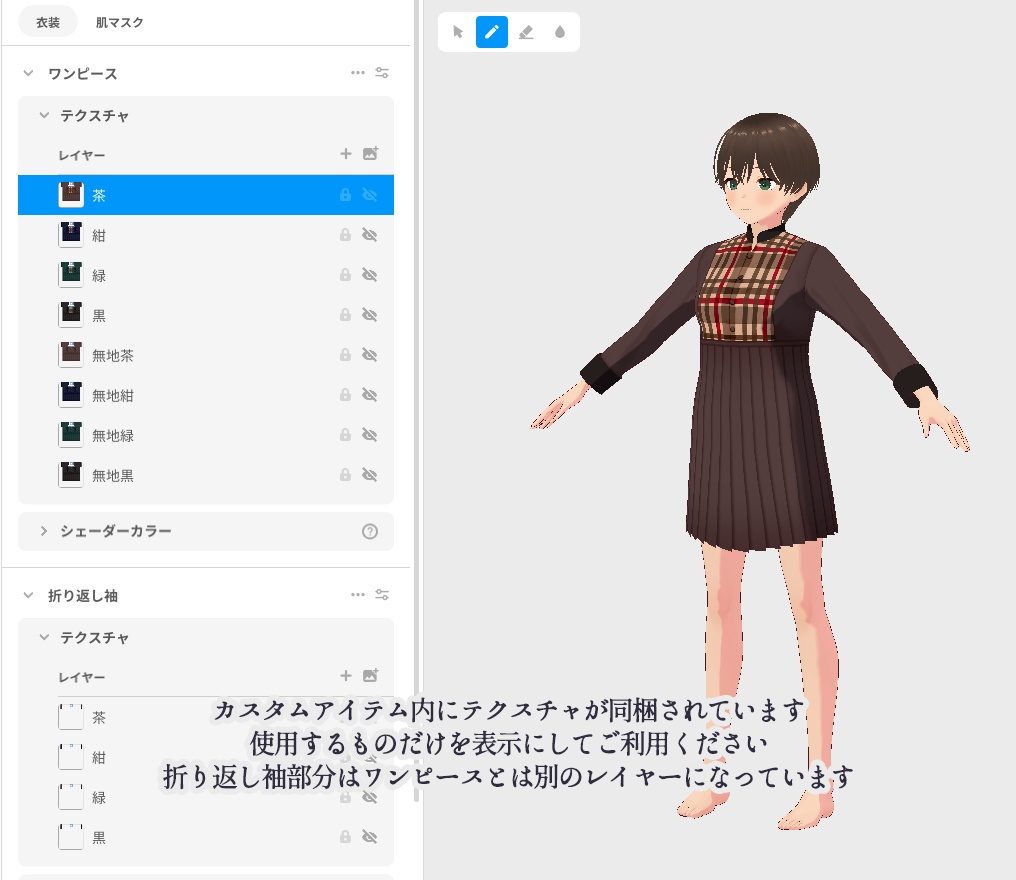
Task: Collapse the 折り返し袖 section
Action: (27, 594)
